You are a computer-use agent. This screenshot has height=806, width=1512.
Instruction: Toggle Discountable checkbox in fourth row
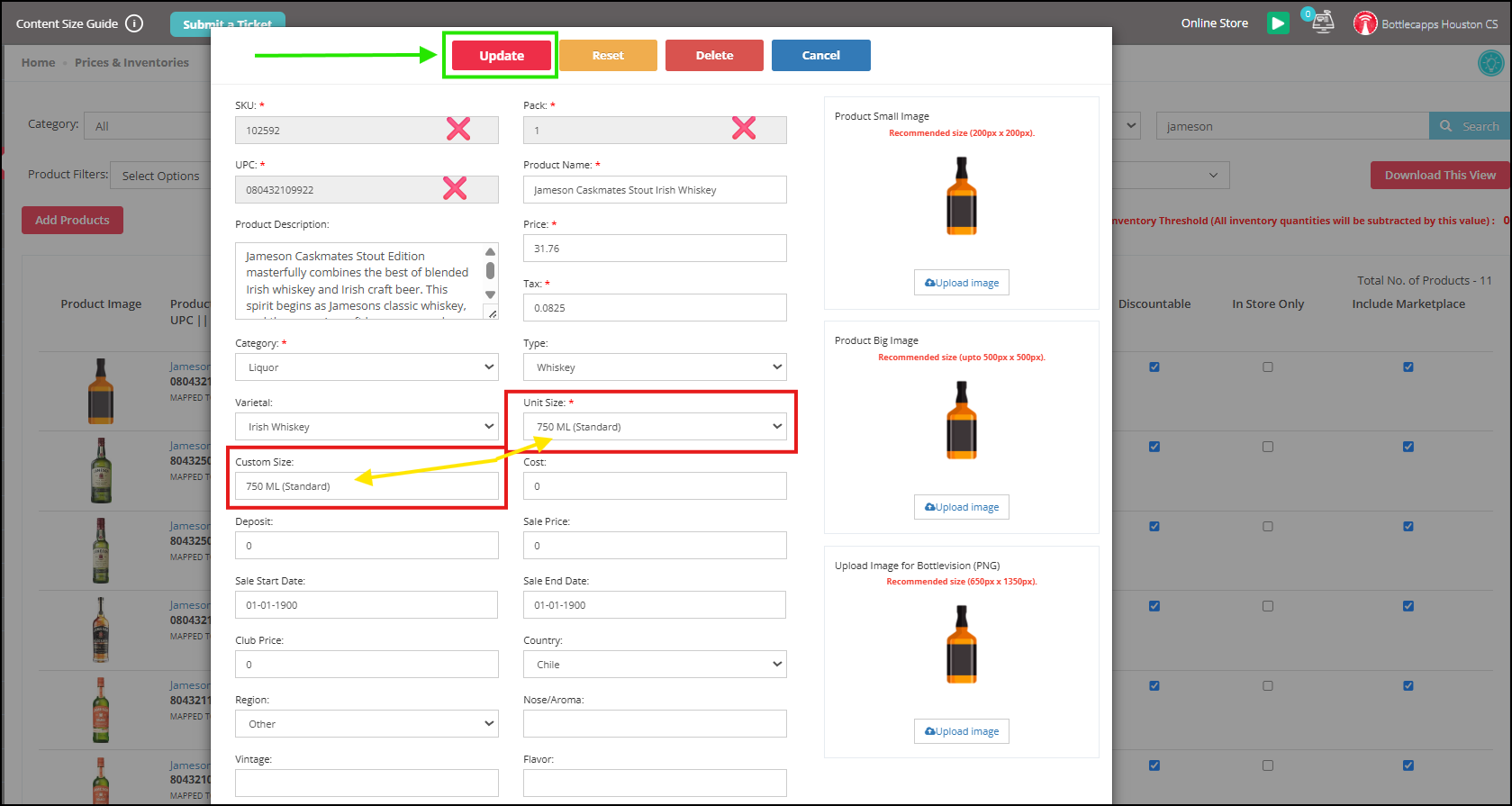[x=1154, y=606]
